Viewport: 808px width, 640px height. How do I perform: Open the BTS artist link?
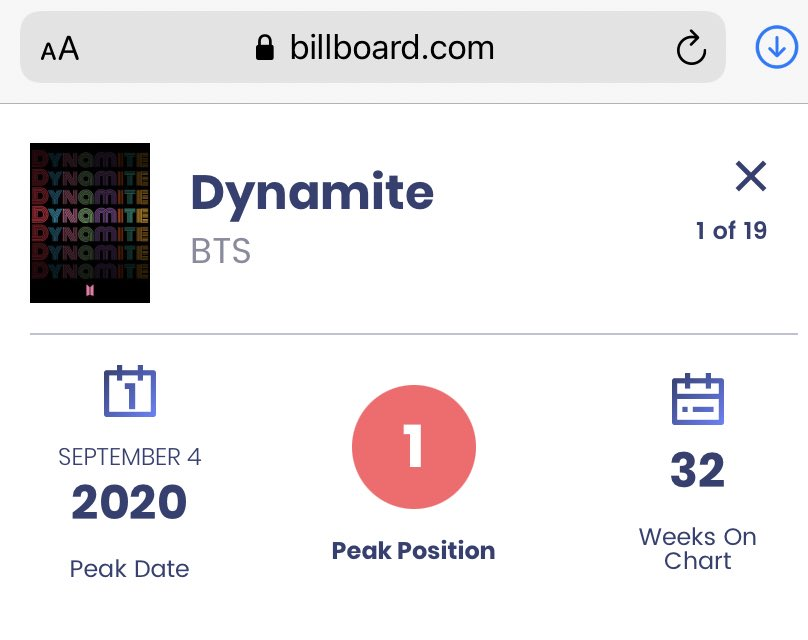coord(221,251)
